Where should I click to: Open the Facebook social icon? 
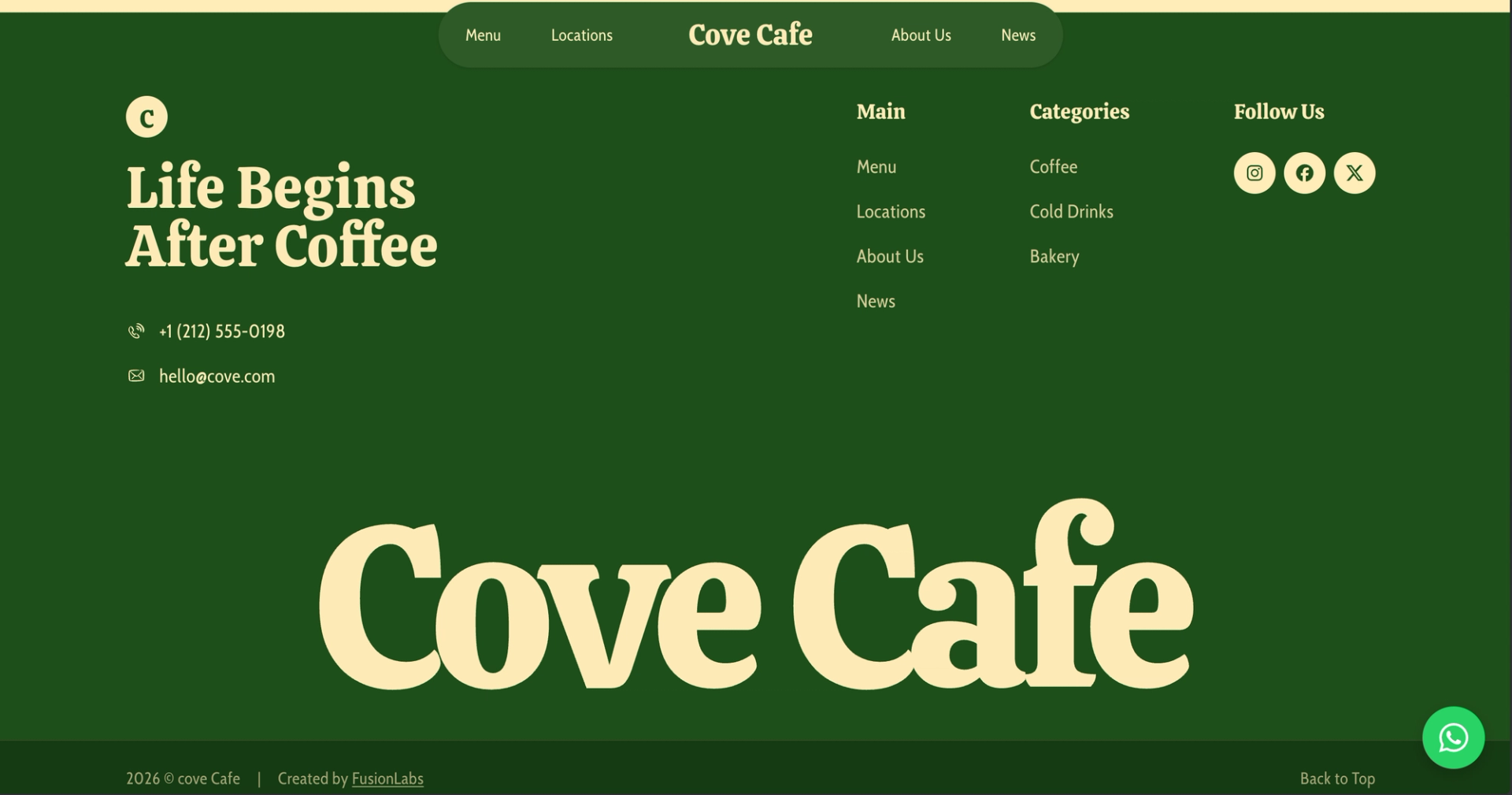tap(1305, 173)
